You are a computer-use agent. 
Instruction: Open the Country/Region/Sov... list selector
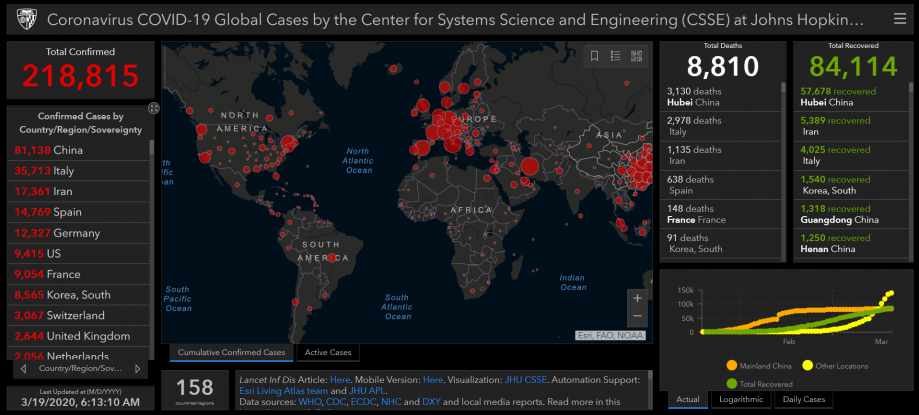[81, 369]
